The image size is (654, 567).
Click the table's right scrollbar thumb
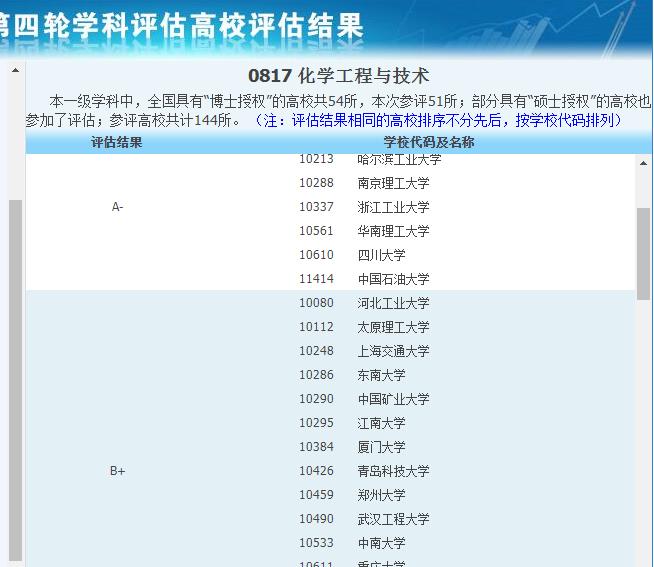[x=643, y=254]
